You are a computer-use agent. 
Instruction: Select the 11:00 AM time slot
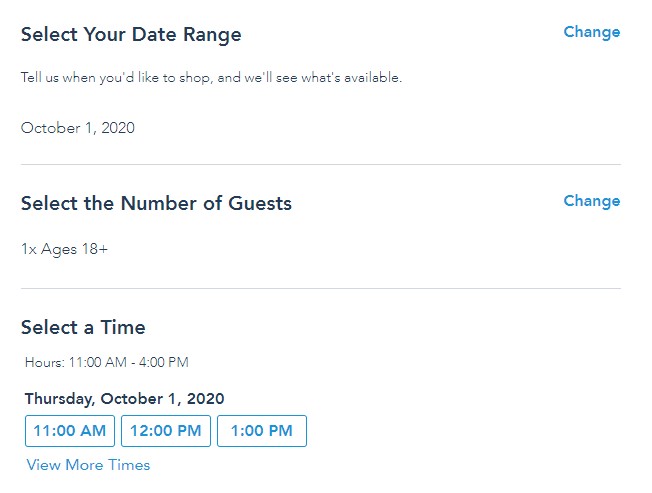[x=69, y=431]
